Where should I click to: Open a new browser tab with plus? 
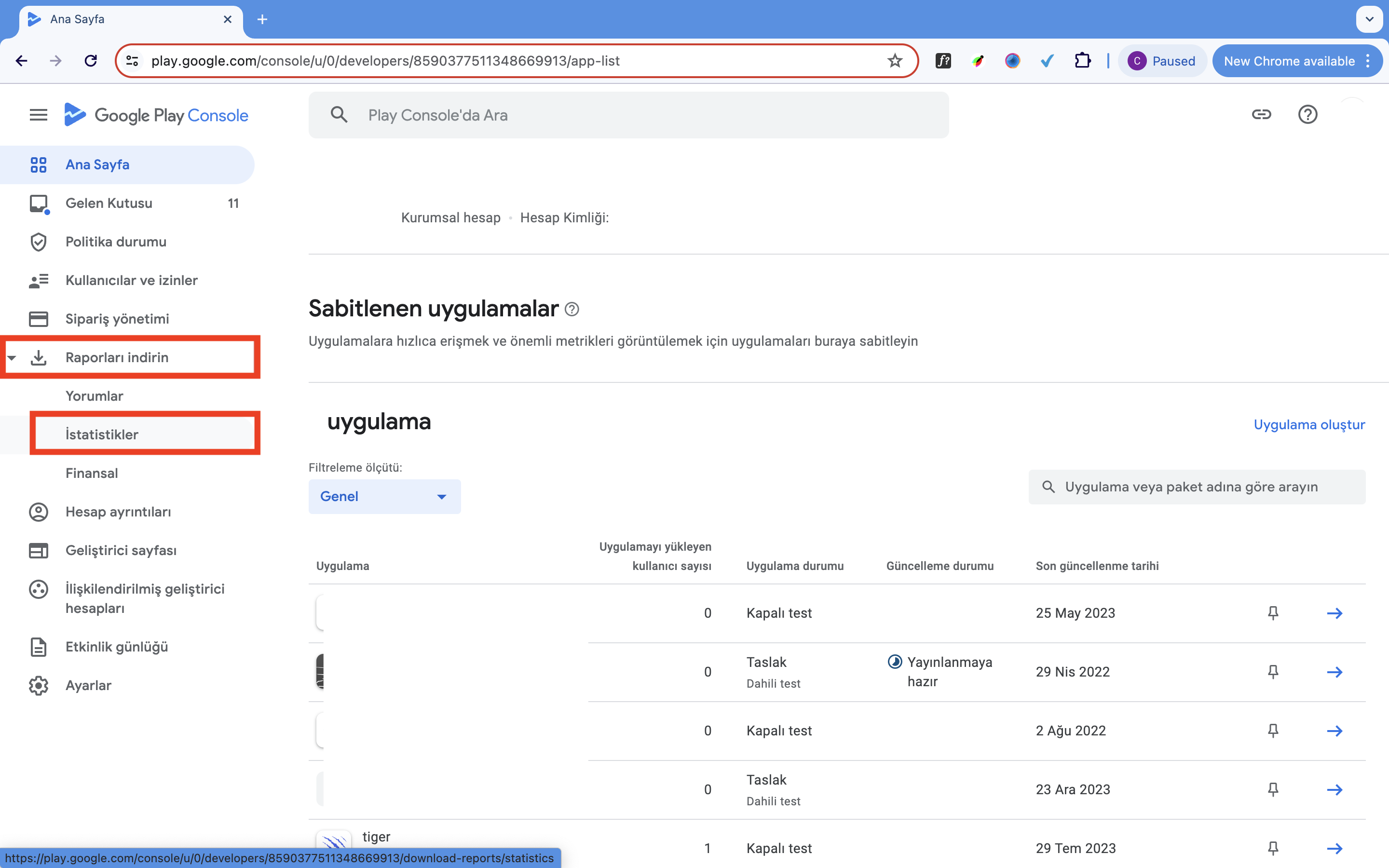click(262, 19)
